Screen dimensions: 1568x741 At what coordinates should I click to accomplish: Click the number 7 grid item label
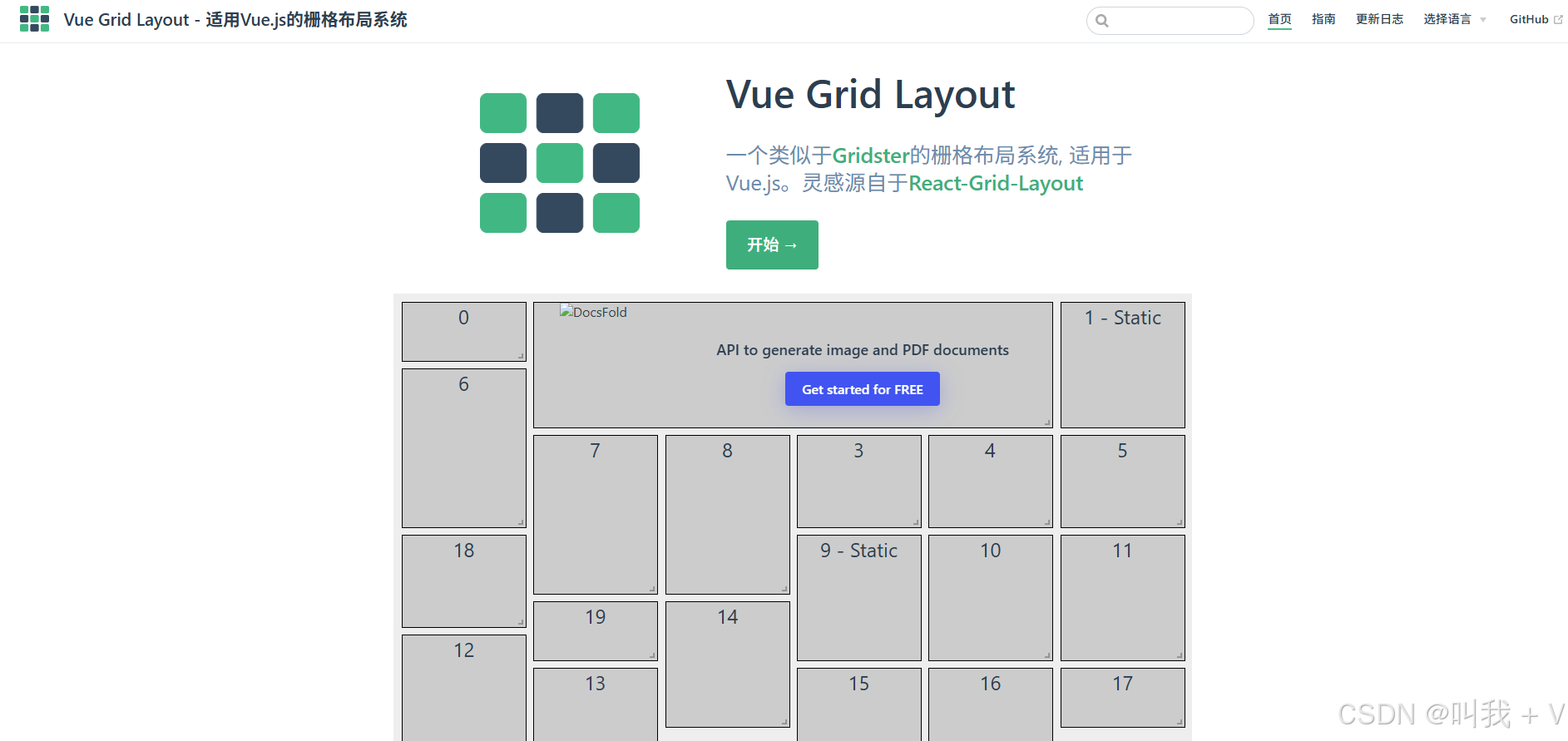(x=596, y=451)
